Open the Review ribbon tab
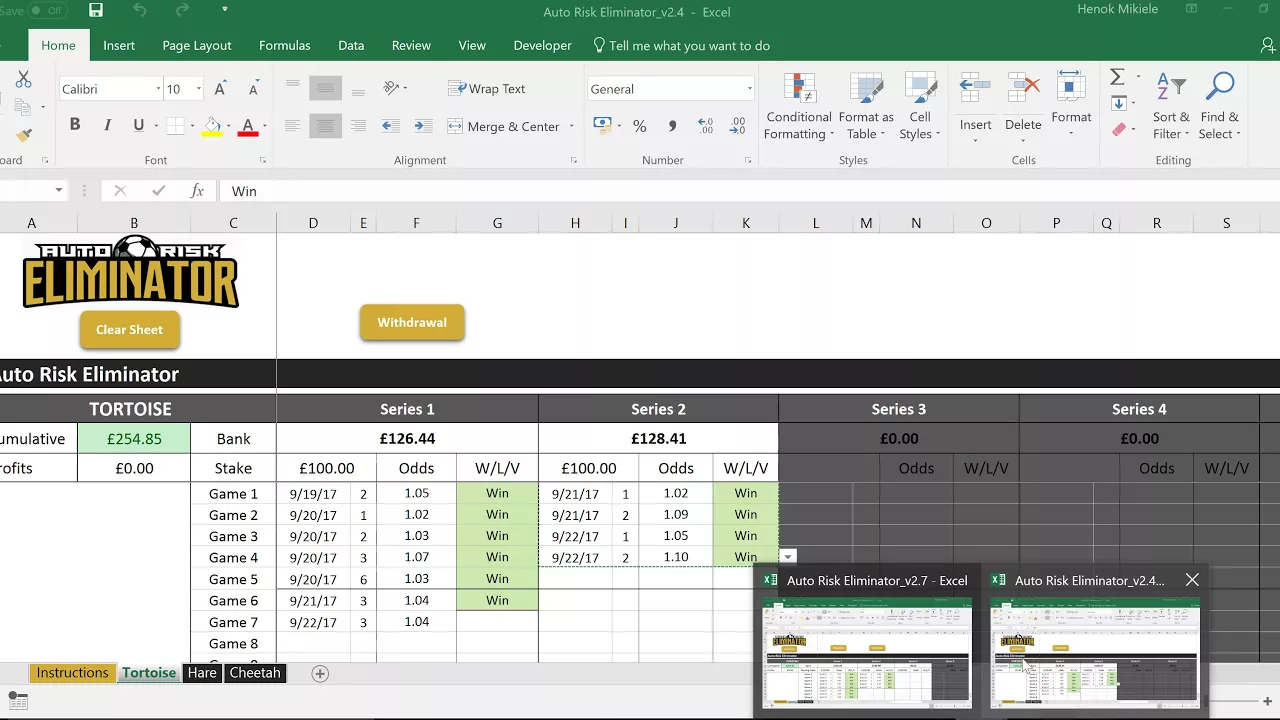 (411, 46)
